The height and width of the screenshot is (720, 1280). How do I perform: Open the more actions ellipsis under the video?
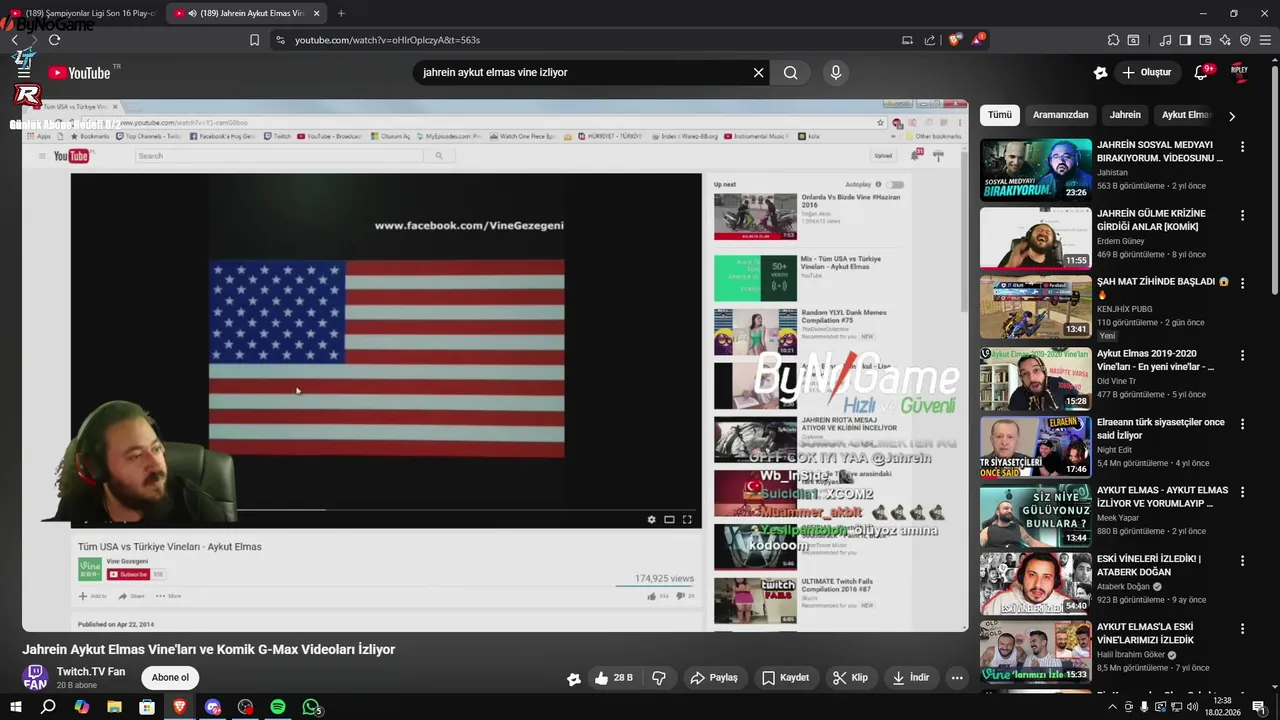(x=957, y=678)
